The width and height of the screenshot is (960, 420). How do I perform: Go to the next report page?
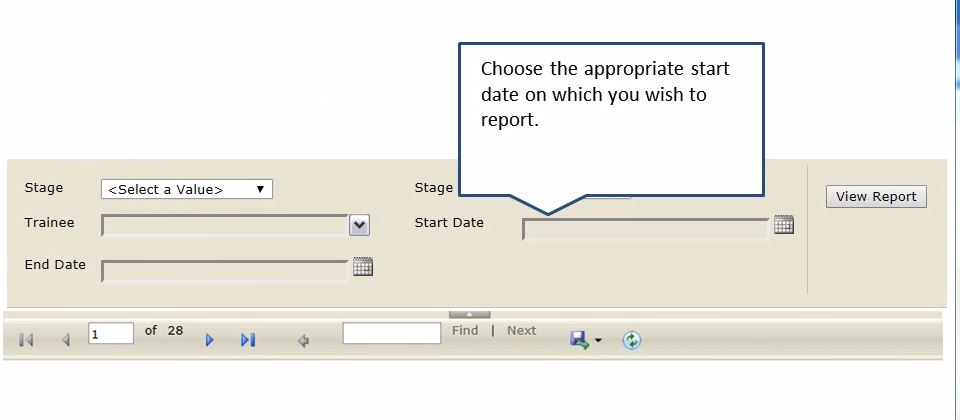(x=209, y=340)
